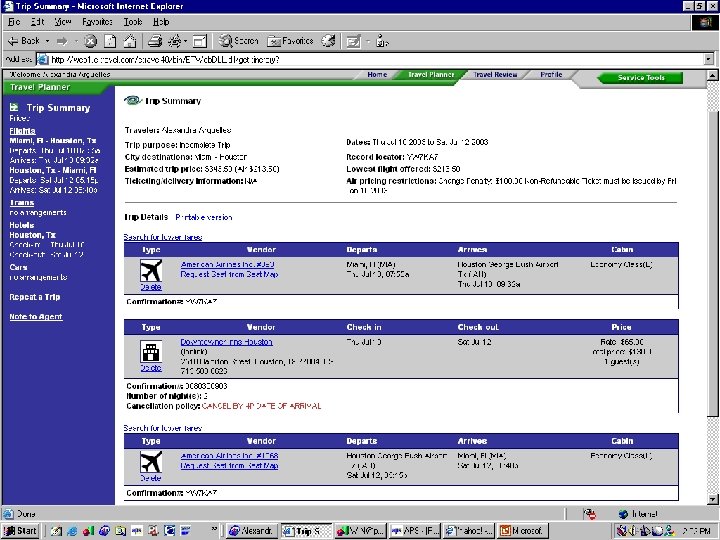Open the View menu
This screenshot has width=720, height=540.
63,22
